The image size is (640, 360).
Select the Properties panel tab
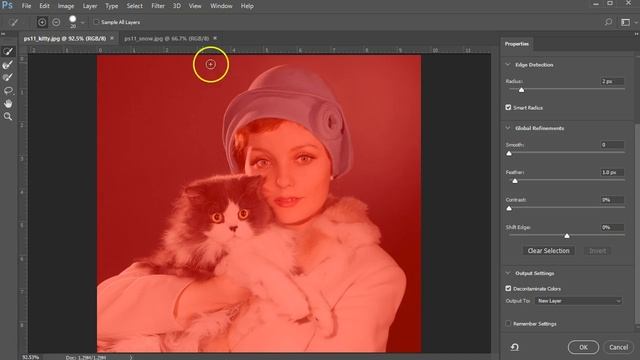click(x=517, y=44)
